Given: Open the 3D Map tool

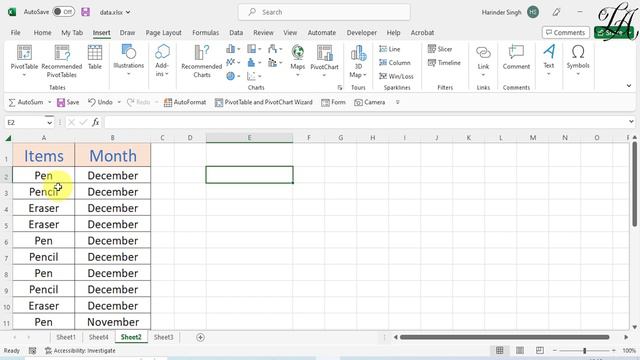Looking at the screenshot, I should coord(358,61).
